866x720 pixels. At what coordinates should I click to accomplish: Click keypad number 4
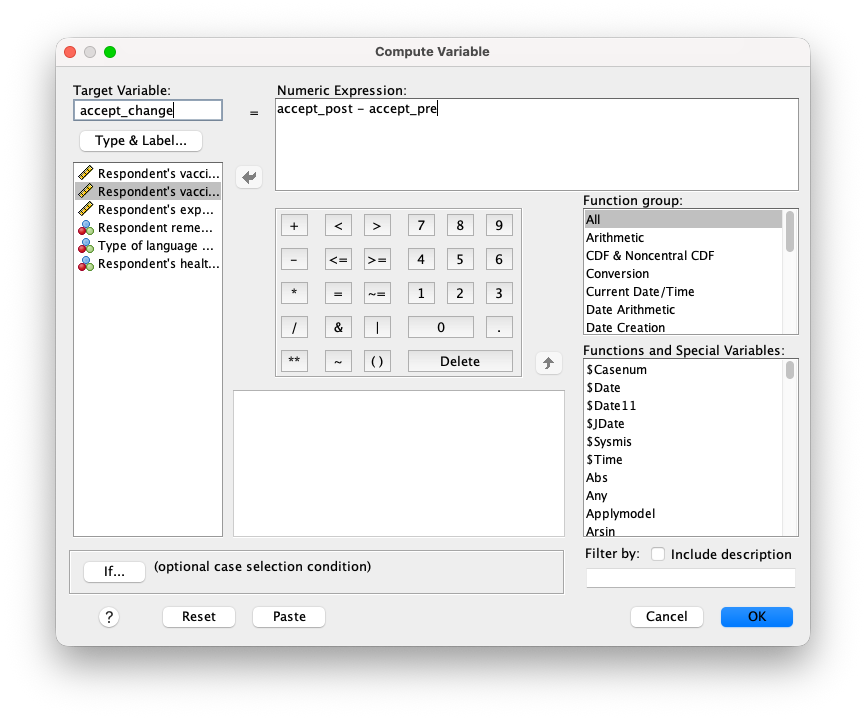click(x=421, y=260)
